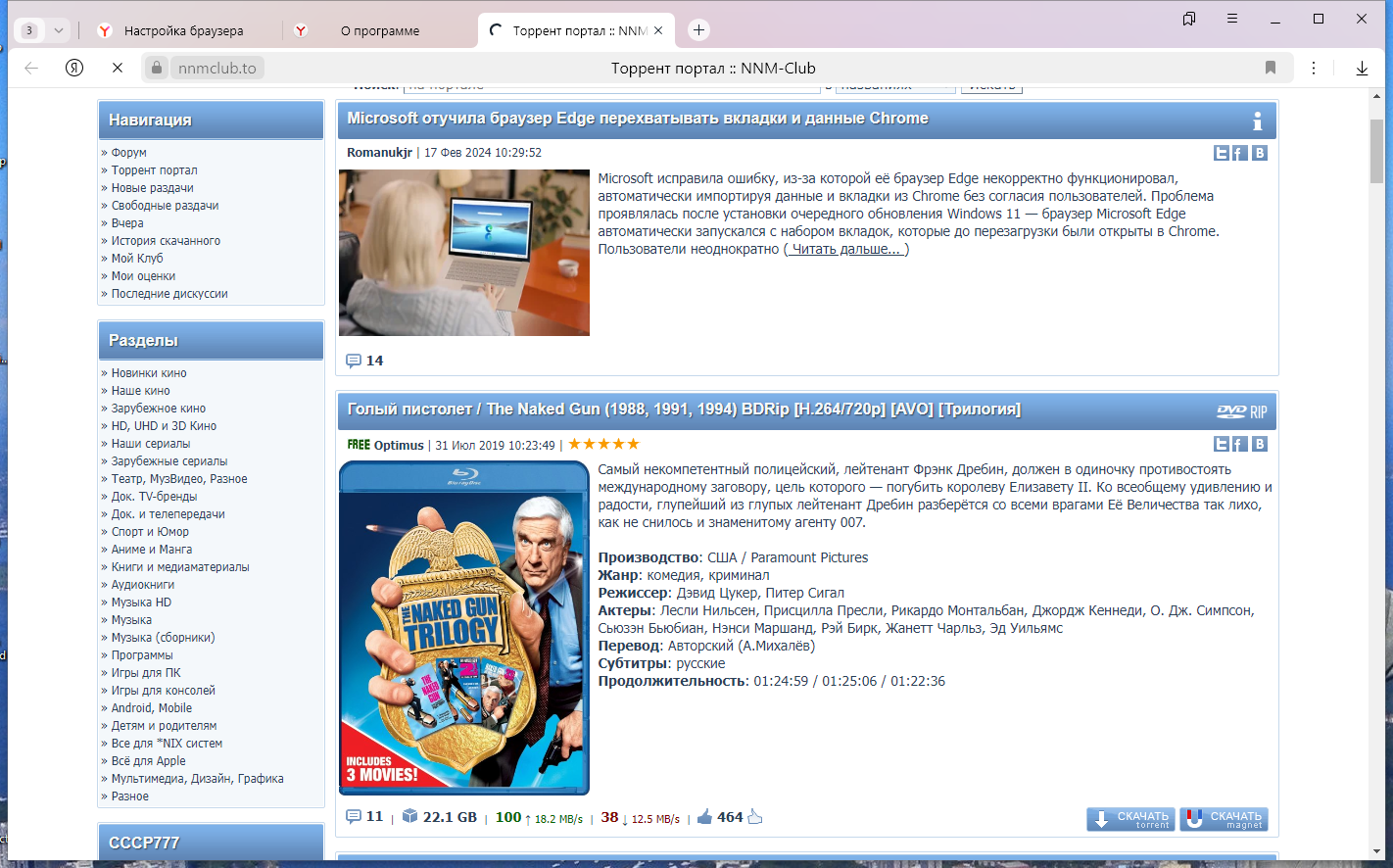Open Свободные раздачи in navigation
The width and height of the screenshot is (1393, 868).
tap(165, 206)
